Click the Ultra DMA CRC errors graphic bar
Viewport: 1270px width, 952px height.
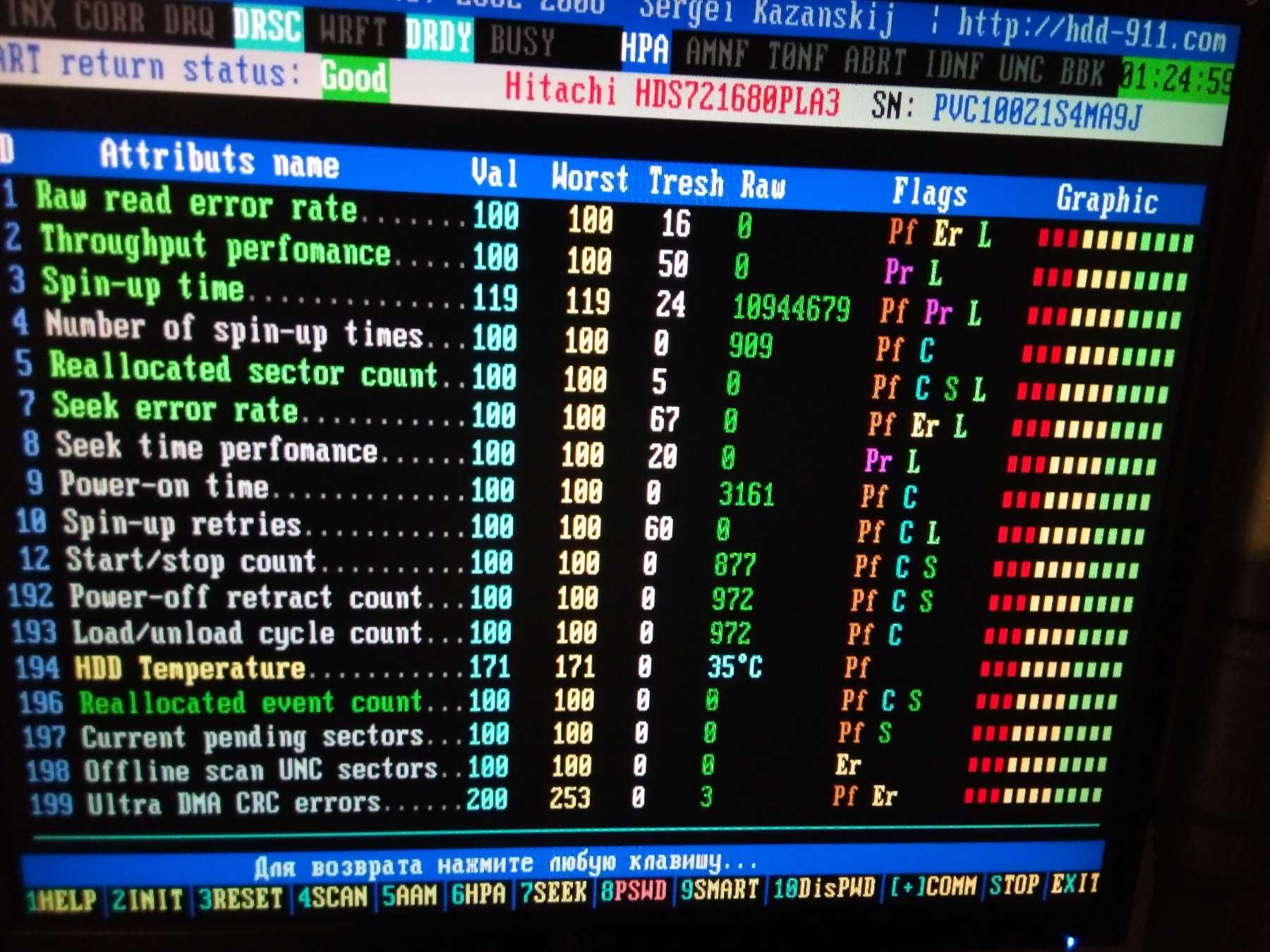pyautogui.click(x=1033, y=795)
